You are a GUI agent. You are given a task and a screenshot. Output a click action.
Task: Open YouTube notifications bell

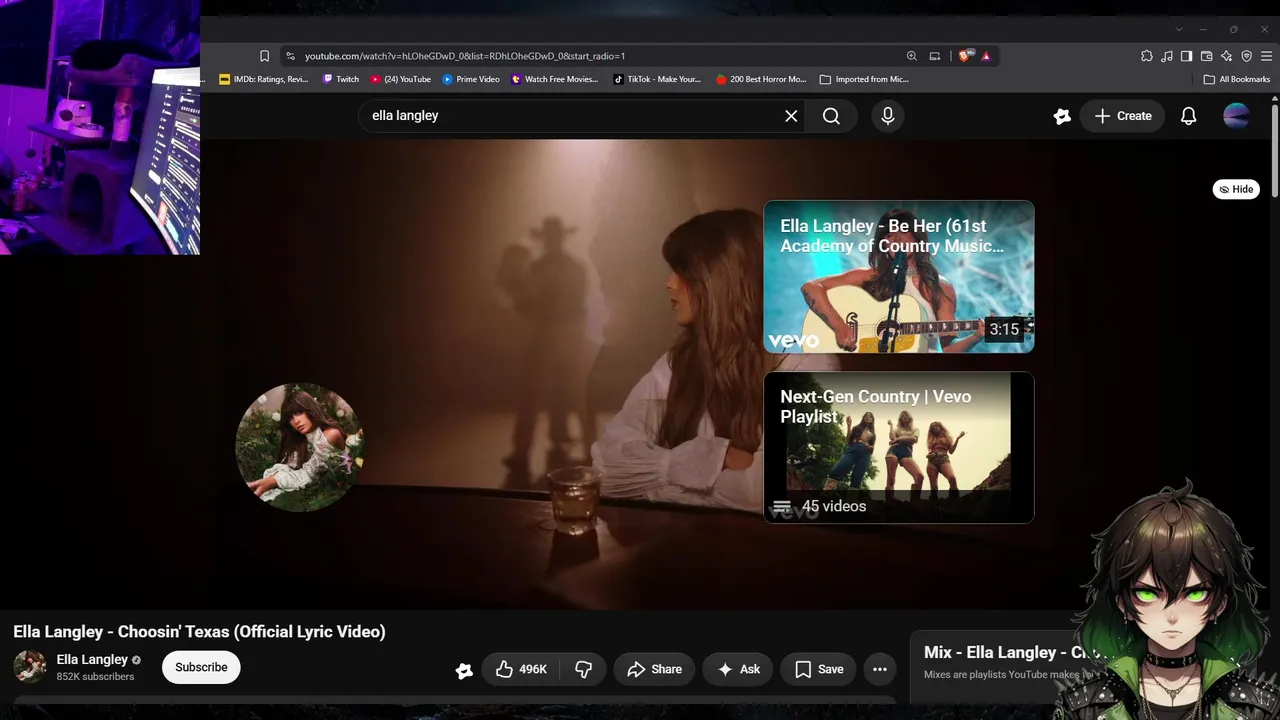tap(1188, 116)
